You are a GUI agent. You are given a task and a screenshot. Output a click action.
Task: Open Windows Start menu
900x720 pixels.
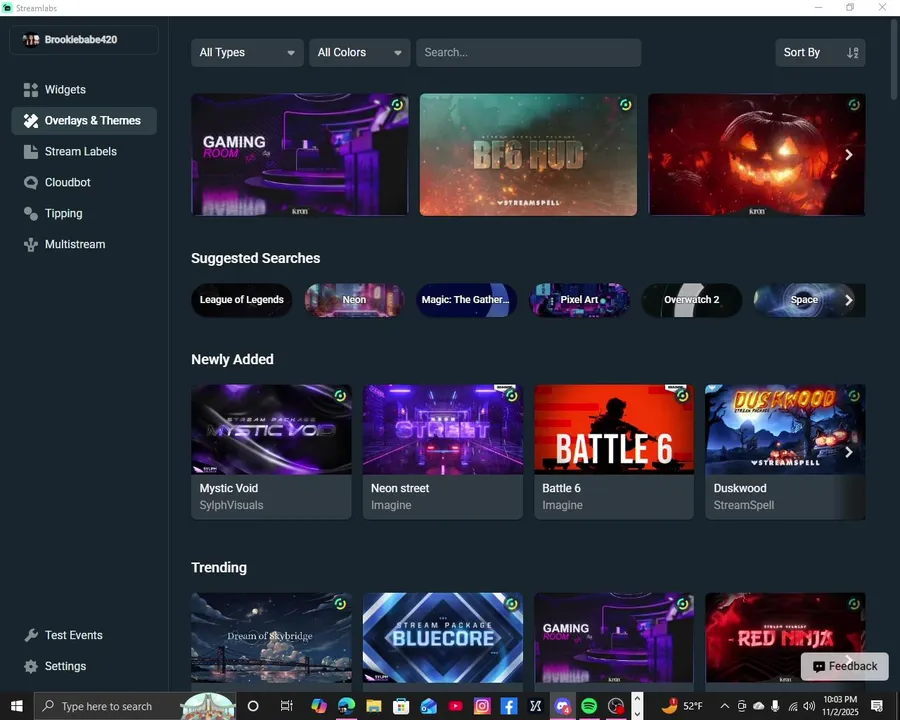point(17,706)
